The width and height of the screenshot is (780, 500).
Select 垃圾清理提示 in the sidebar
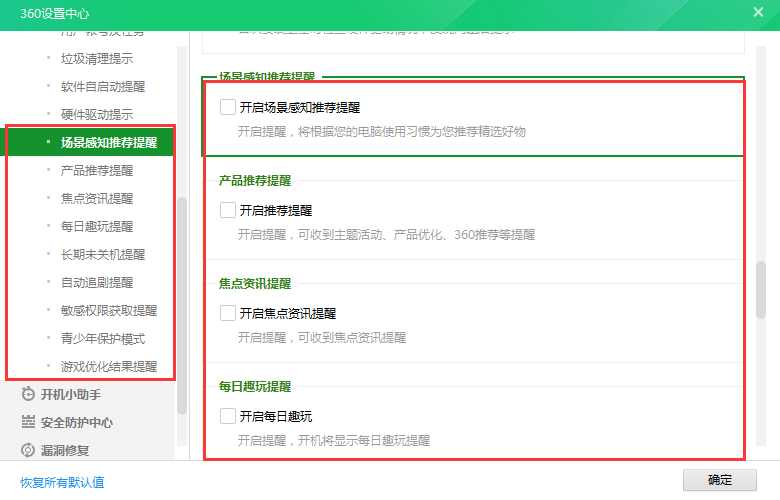96,59
